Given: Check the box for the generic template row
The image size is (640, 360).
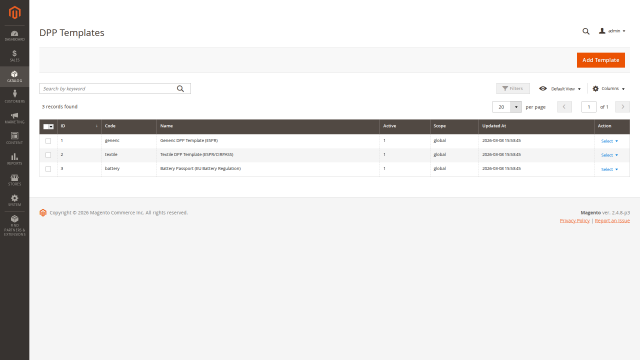Looking at the screenshot, I should point(48,141).
